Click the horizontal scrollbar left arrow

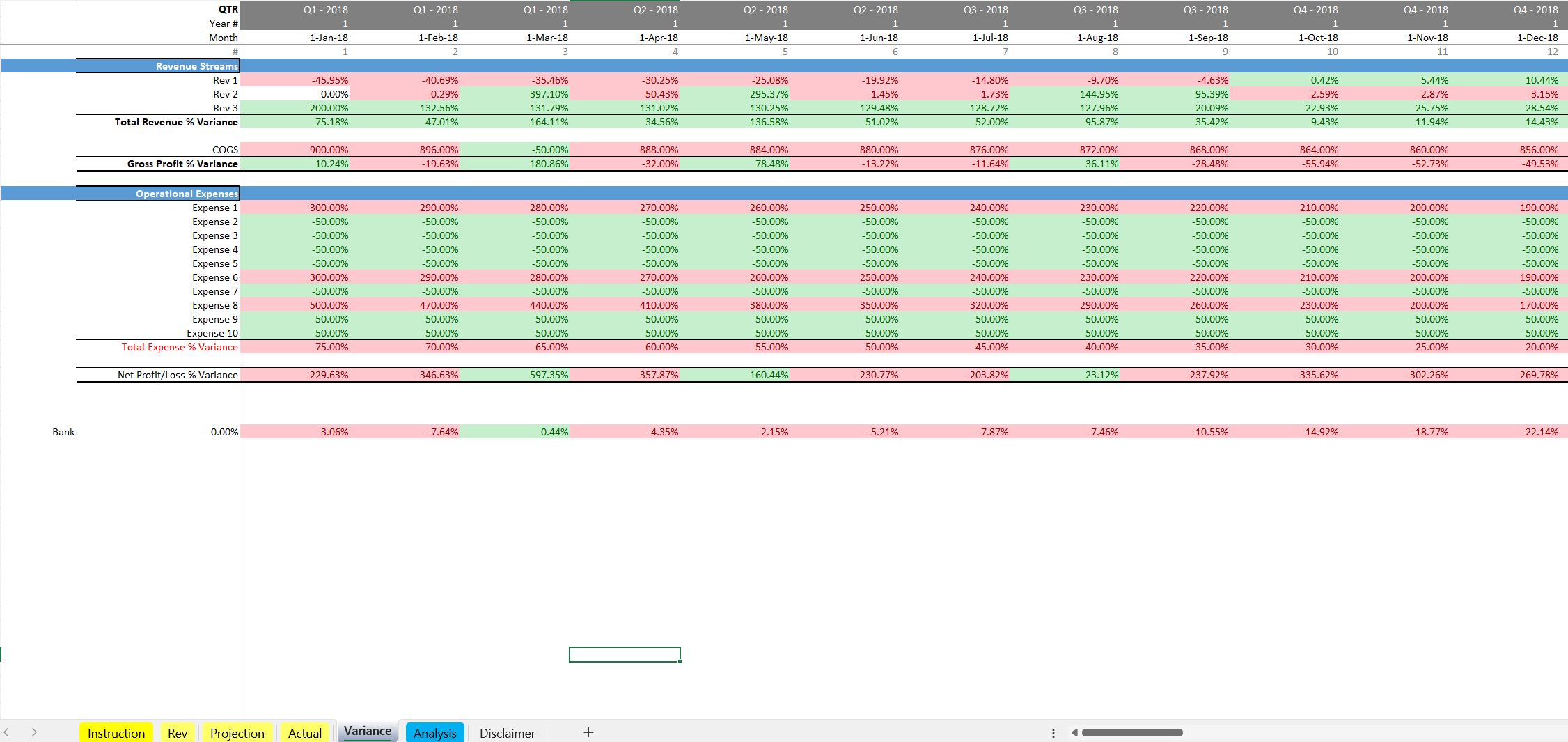coord(1074,732)
